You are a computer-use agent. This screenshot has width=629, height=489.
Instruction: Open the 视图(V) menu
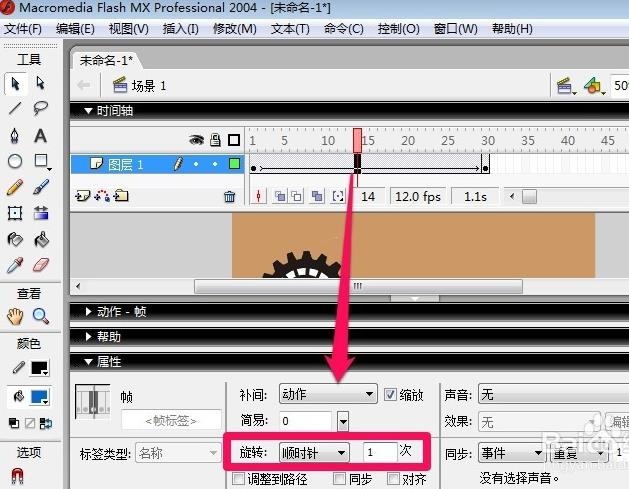[x=129, y=29]
